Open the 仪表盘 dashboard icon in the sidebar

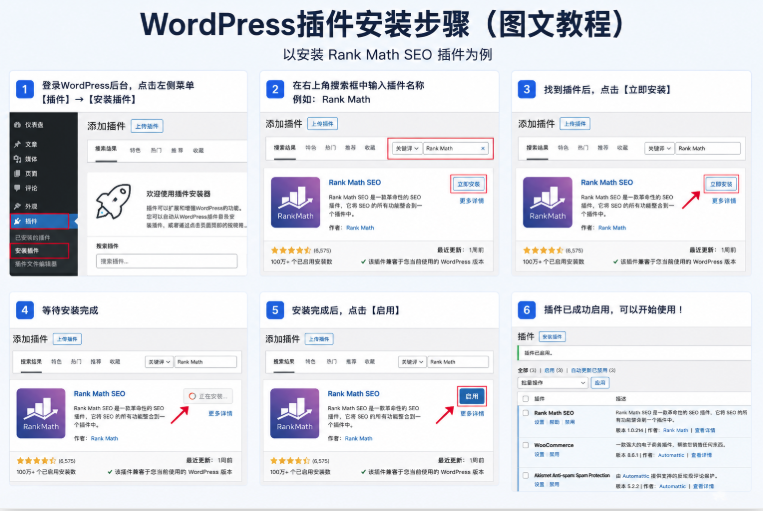click(x=18, y=125)
